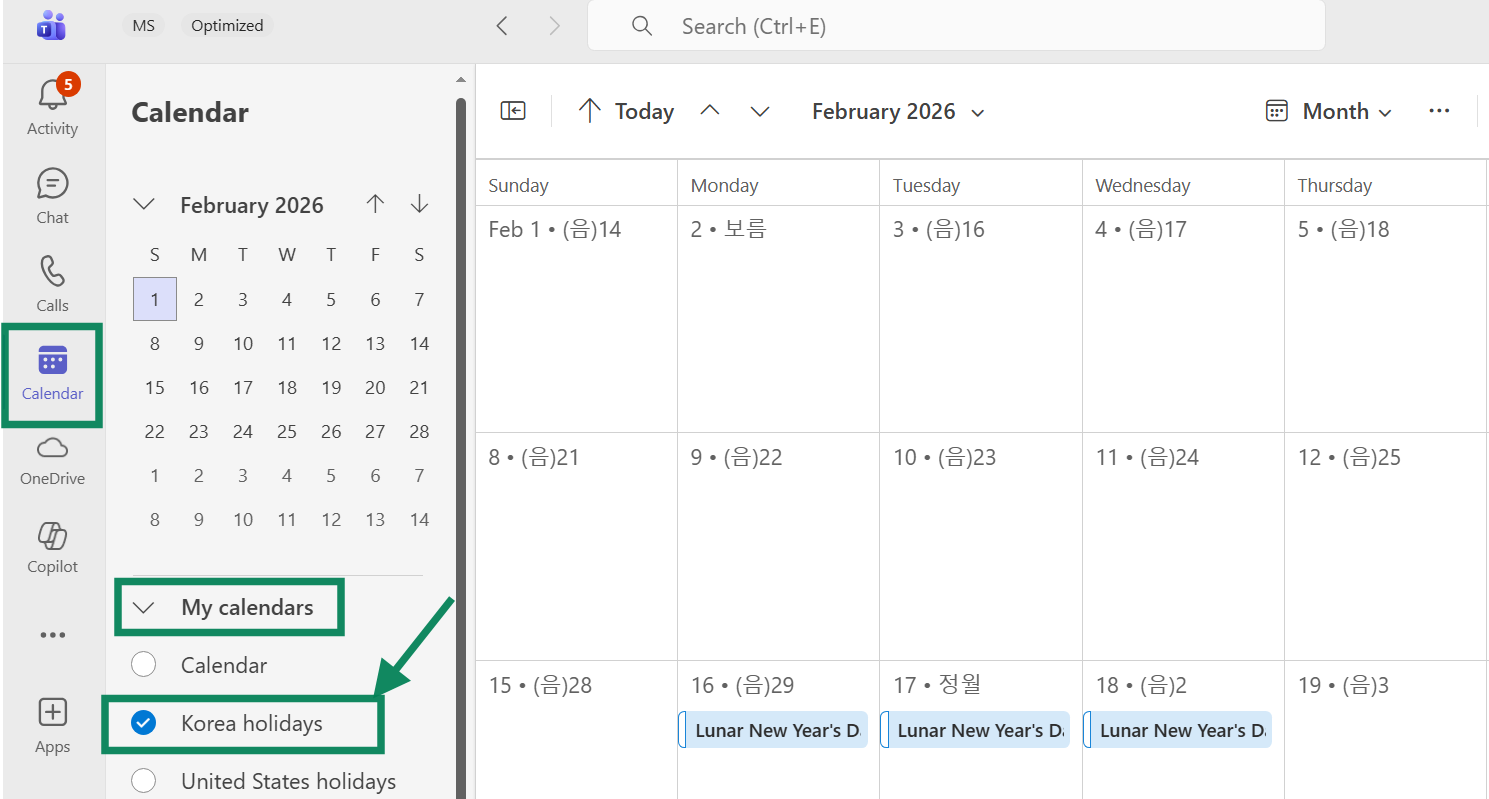This screenshot has height=799, width=1489.
Task: Open the Apps store
Action: (x=52, y=726)
